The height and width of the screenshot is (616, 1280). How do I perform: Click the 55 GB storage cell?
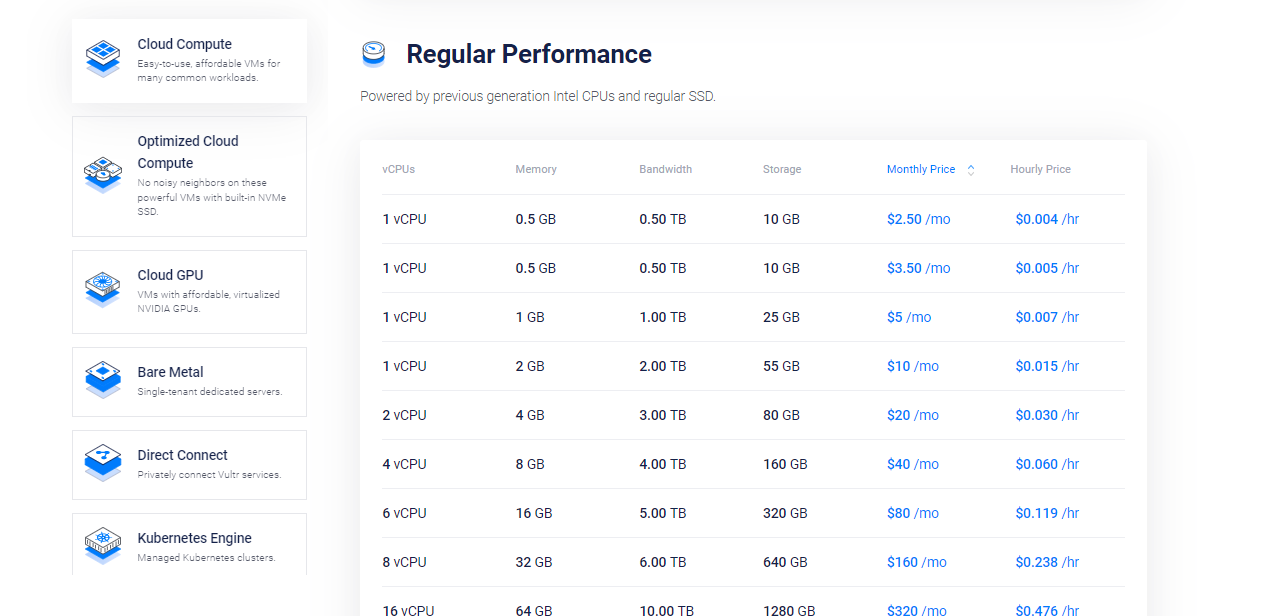tap(781, 366)
